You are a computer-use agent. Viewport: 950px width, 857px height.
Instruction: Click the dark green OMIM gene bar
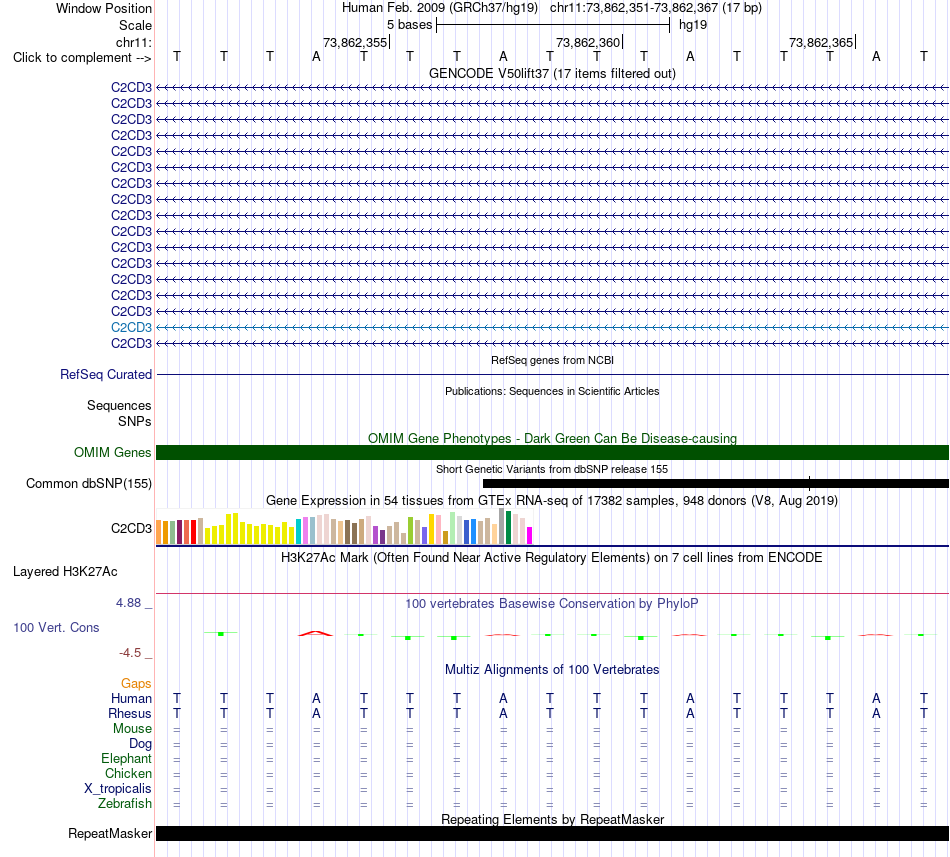click(x=552, y=452)
